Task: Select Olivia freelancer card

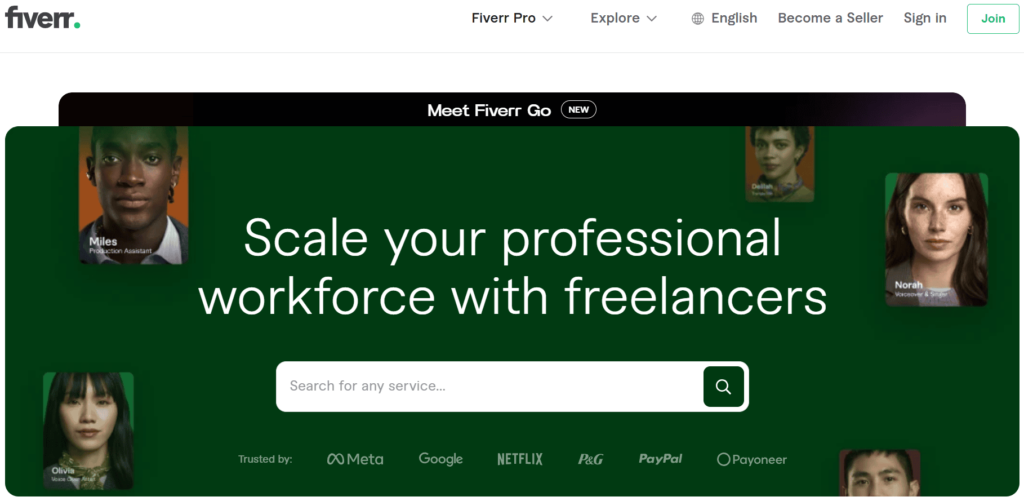Action: point(88,430)
